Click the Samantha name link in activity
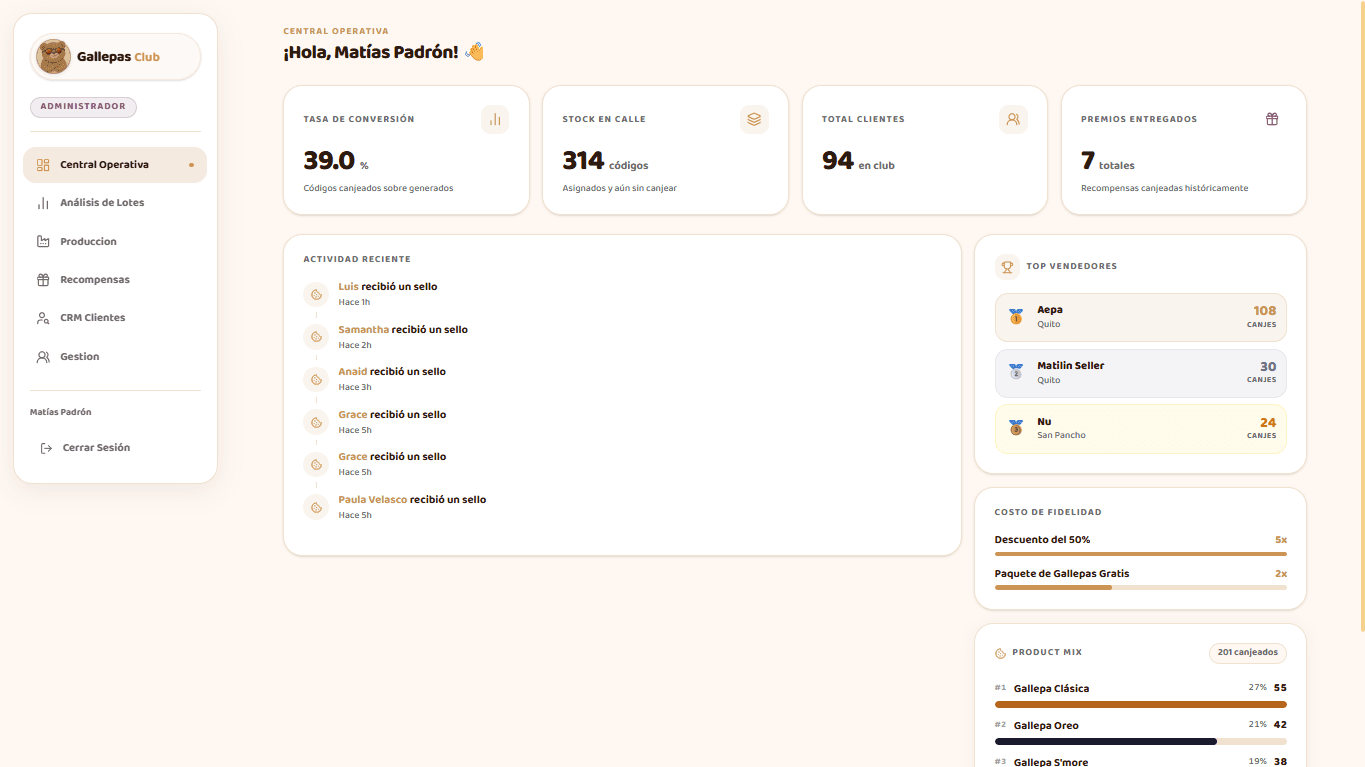 click(x=364, y=330)
